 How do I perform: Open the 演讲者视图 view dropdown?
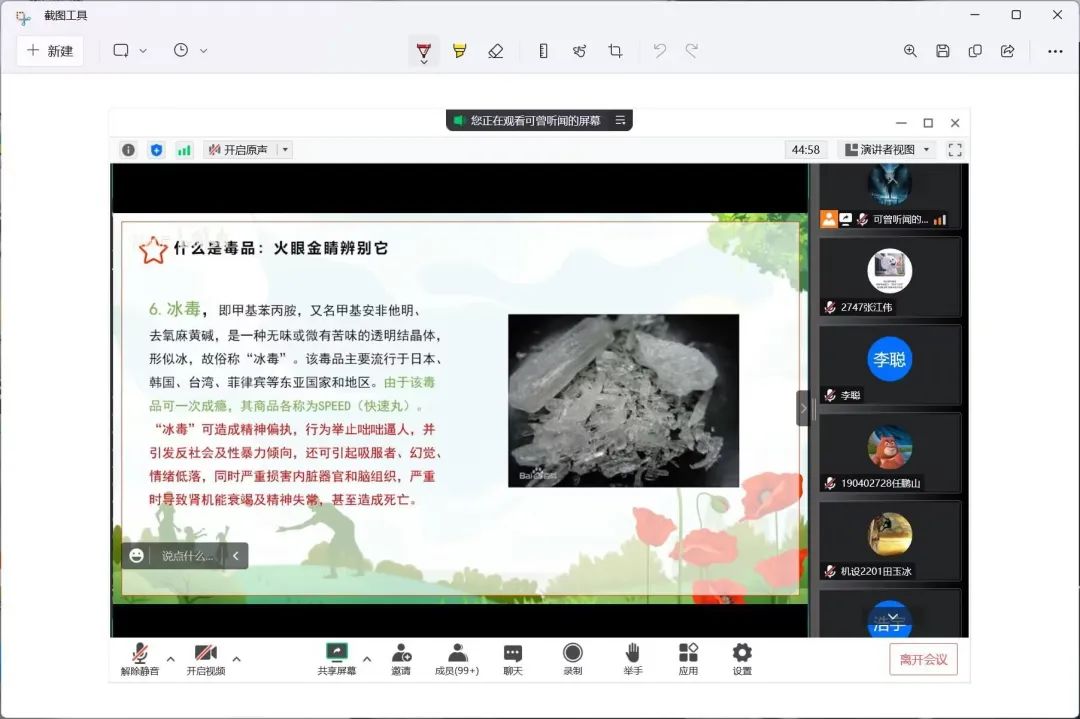[887, 150]
